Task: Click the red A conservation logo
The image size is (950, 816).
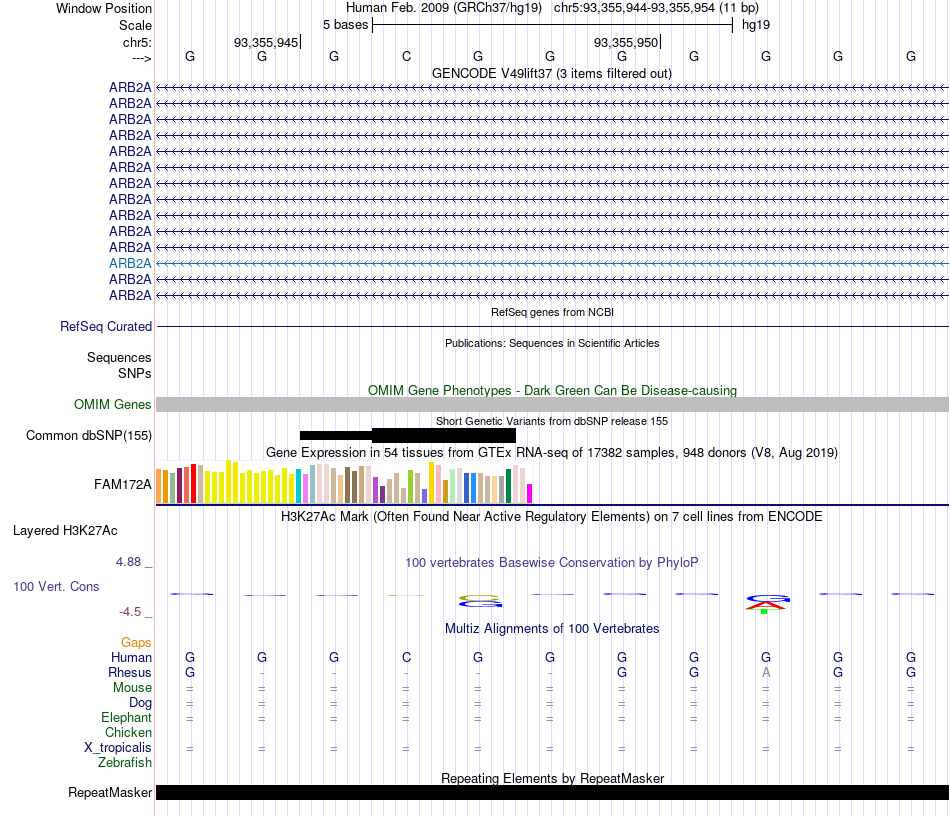Action: pyautogui.click(x=766, y=605)
